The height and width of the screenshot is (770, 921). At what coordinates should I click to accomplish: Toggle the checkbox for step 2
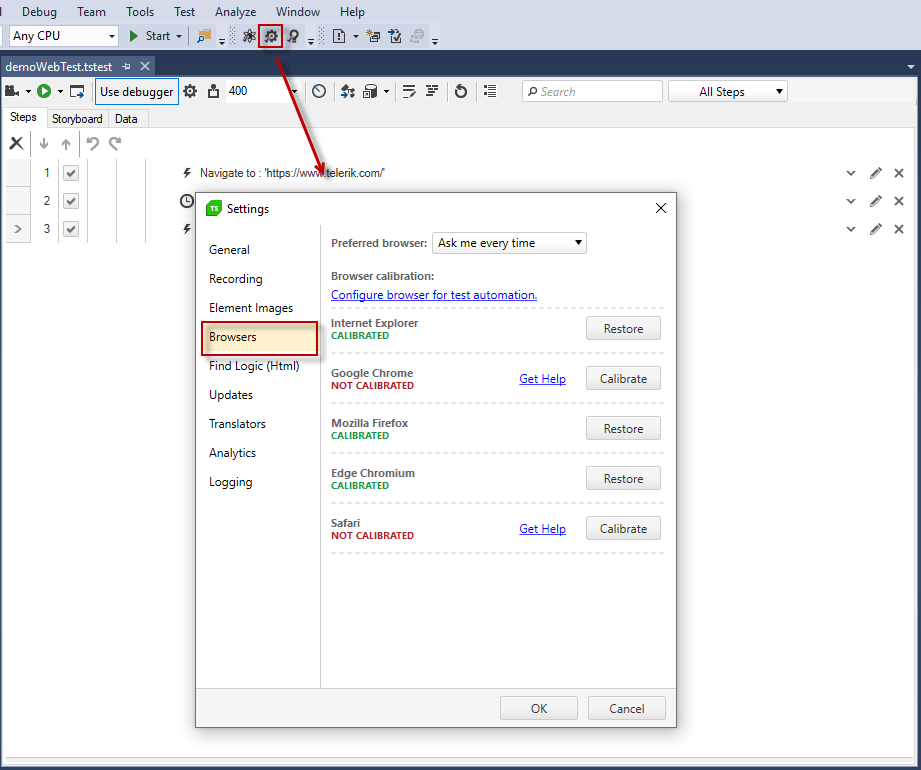click(x=71, y=201)
